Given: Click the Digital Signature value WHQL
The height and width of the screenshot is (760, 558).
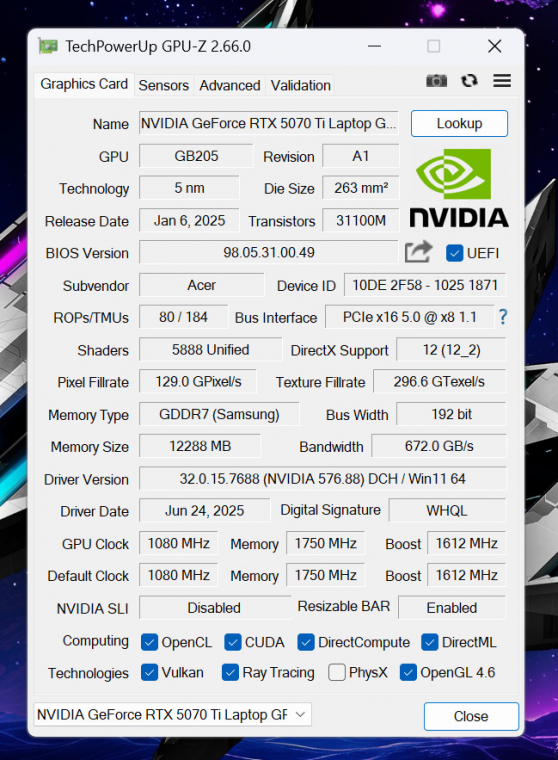Looking at the screenshot, I should [447, 511].
